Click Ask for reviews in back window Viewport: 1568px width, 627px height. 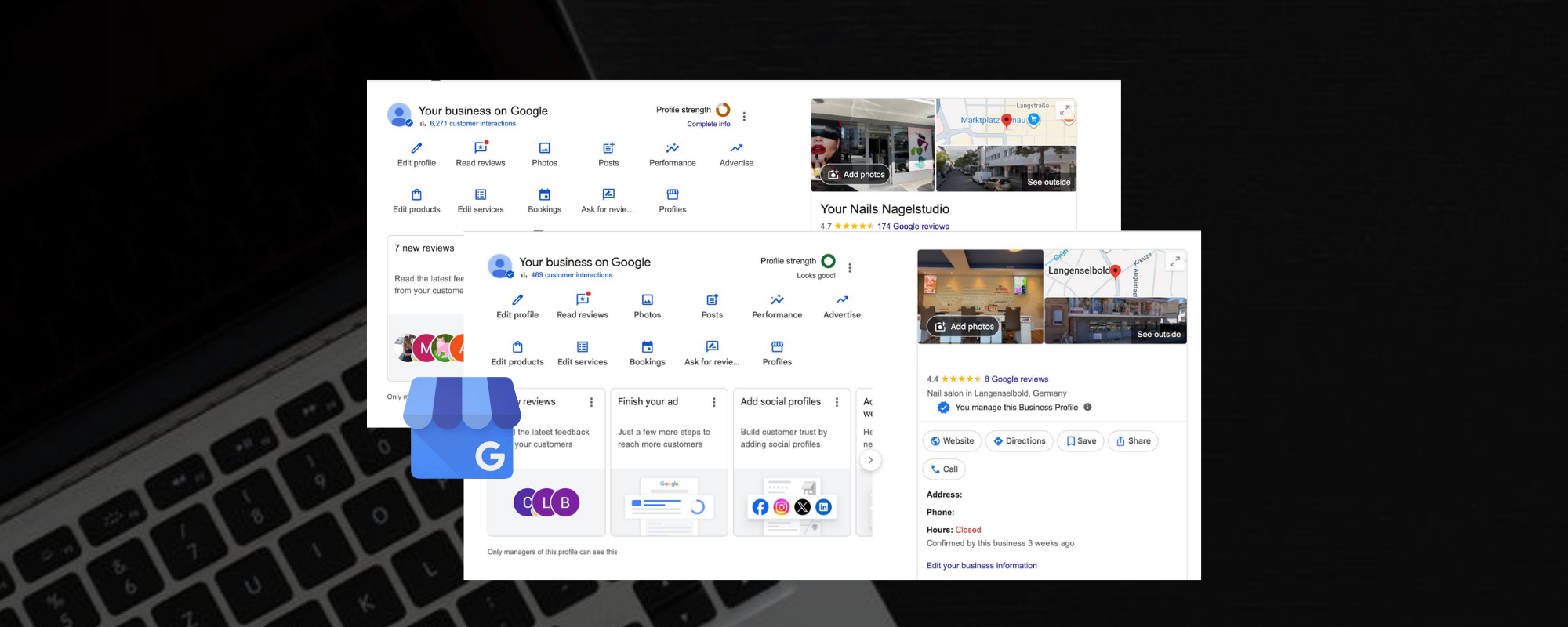pos(608,201)
